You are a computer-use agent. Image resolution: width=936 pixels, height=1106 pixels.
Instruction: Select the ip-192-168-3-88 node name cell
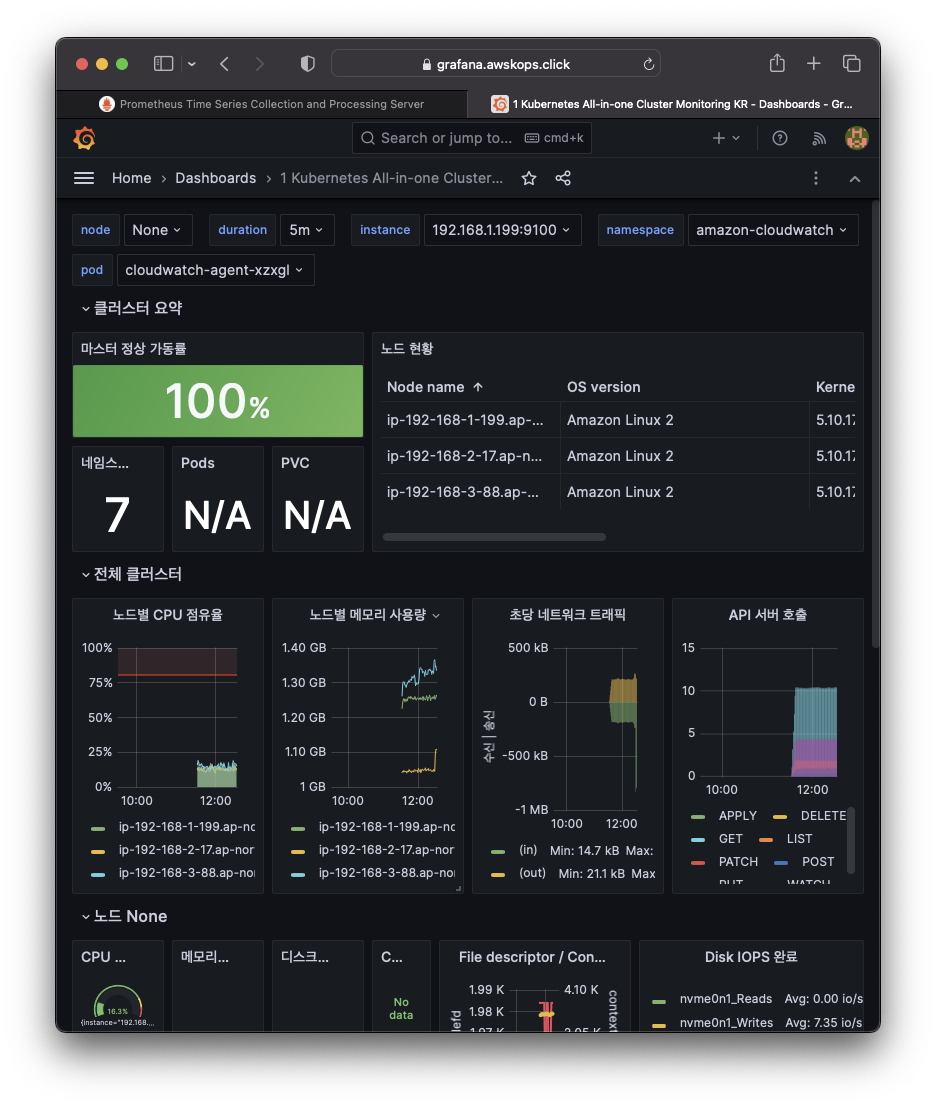(x=470, y=492)
